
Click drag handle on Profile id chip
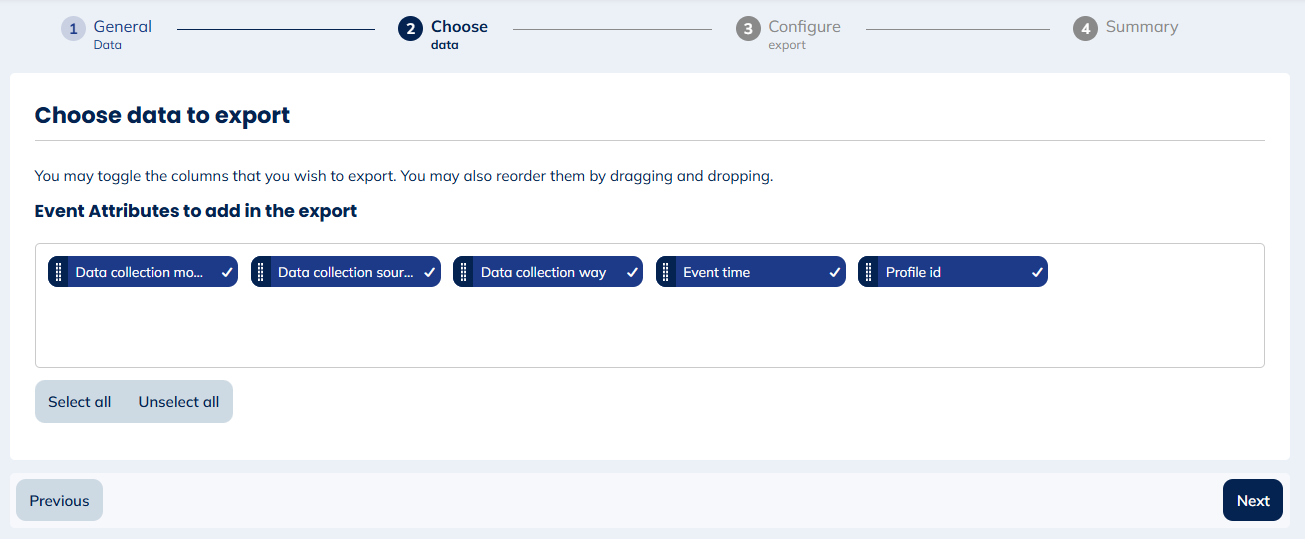(869, 272)
